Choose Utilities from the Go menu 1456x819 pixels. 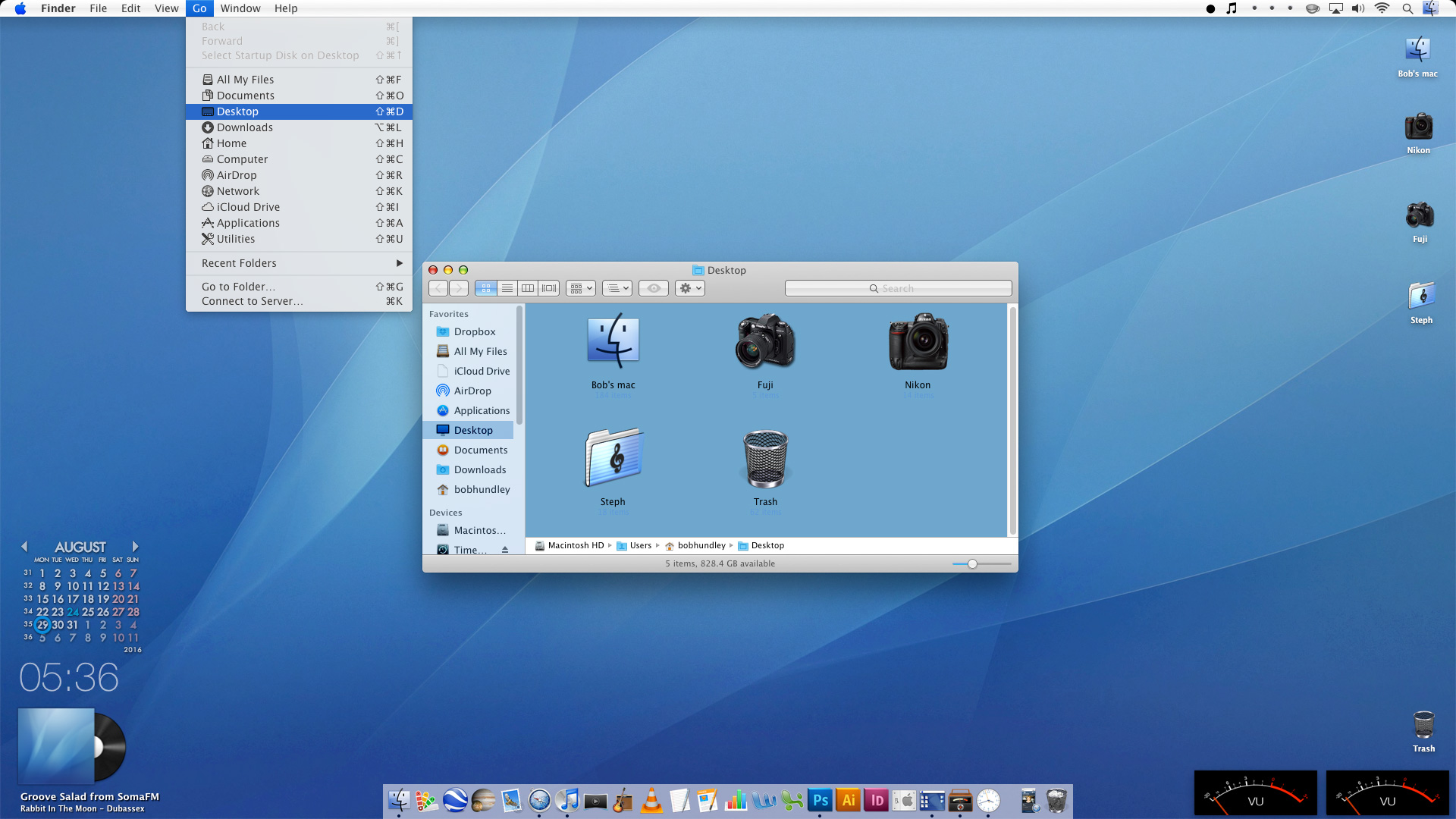pyautogui.click(x=299, y=239)
